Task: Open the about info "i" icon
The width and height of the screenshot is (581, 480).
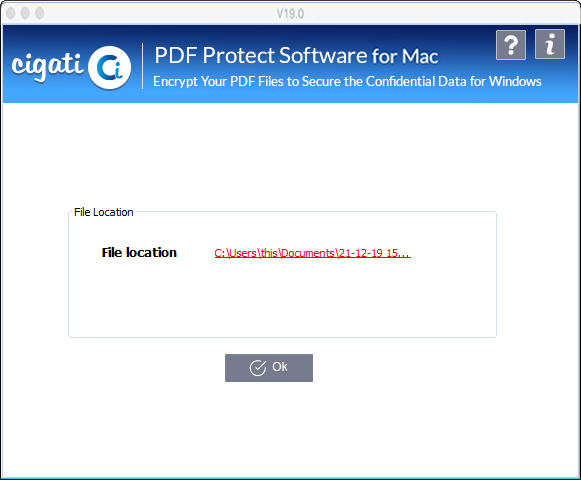Action: [x=550, y=44]
